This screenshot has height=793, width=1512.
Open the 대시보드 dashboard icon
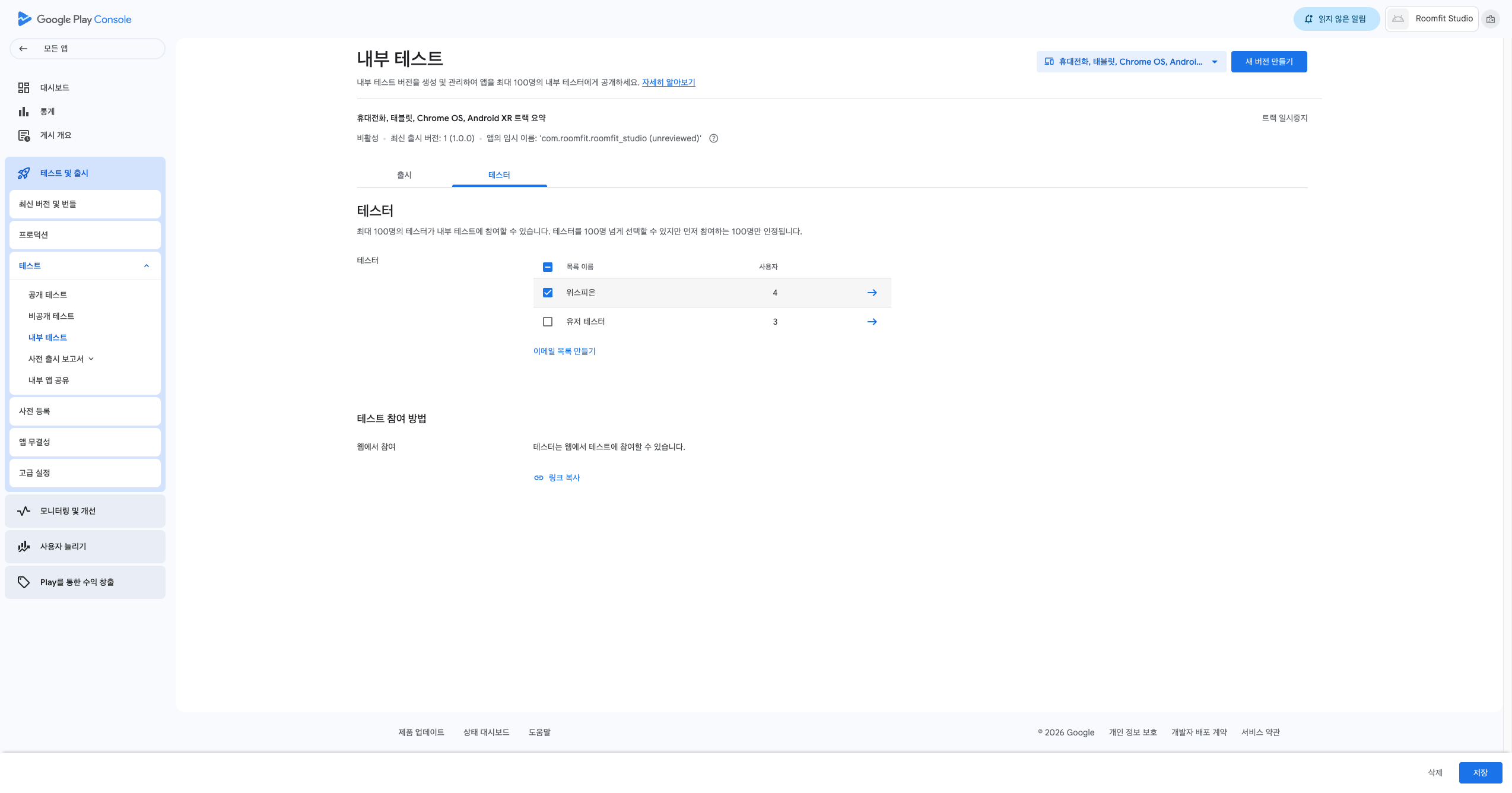(x=24, y=88)
